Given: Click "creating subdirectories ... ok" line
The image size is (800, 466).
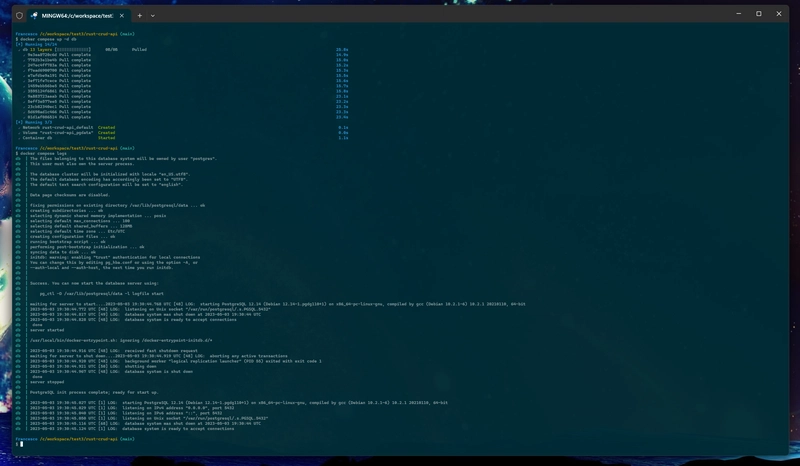Looking at the screenshot, I should point(66,210).
